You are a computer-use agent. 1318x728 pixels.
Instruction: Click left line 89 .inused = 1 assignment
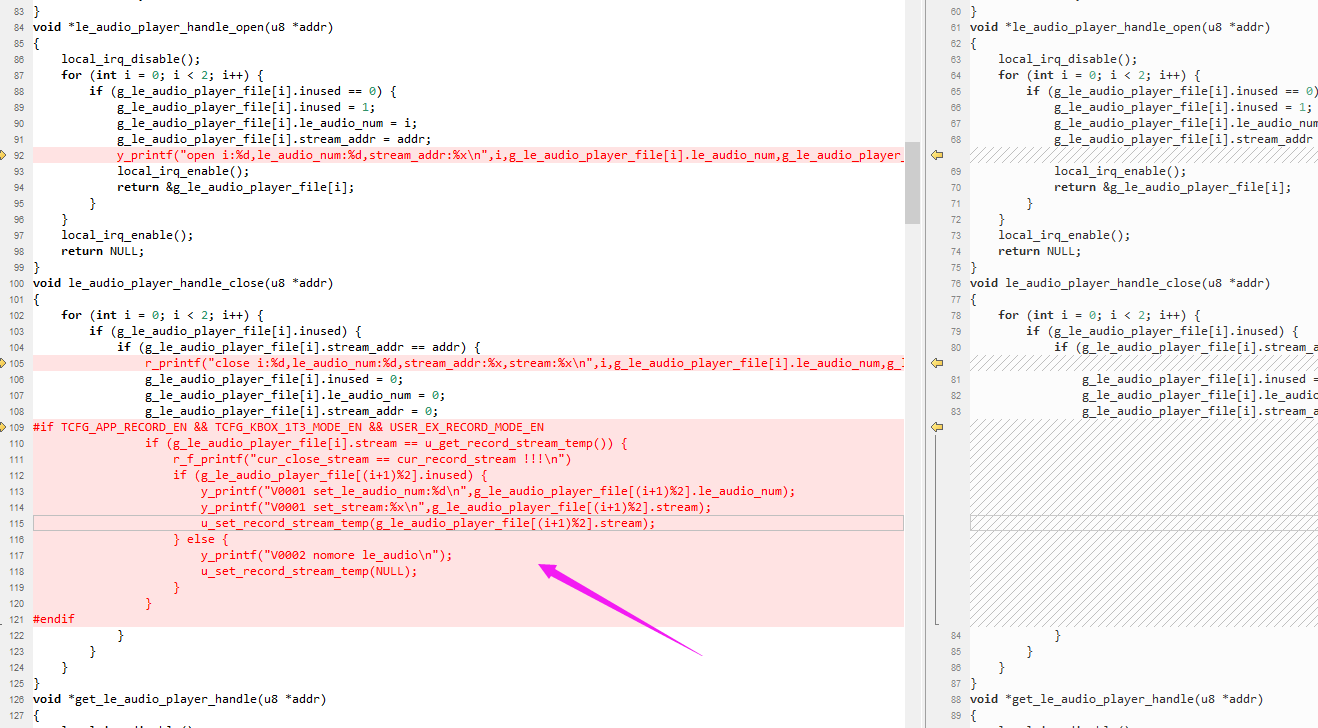tap(245, 107)
